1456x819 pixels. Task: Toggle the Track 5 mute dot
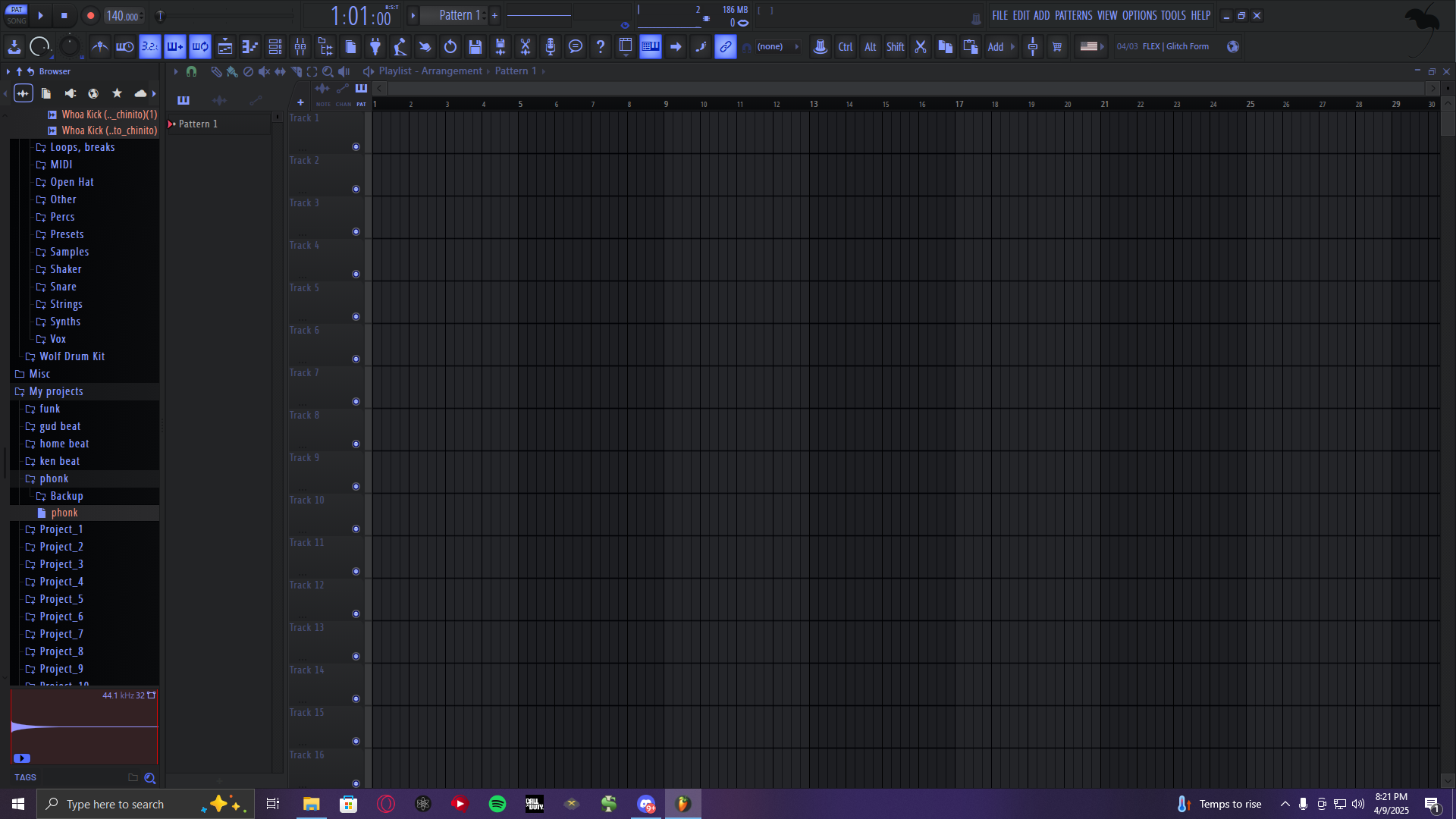[356, 317]
